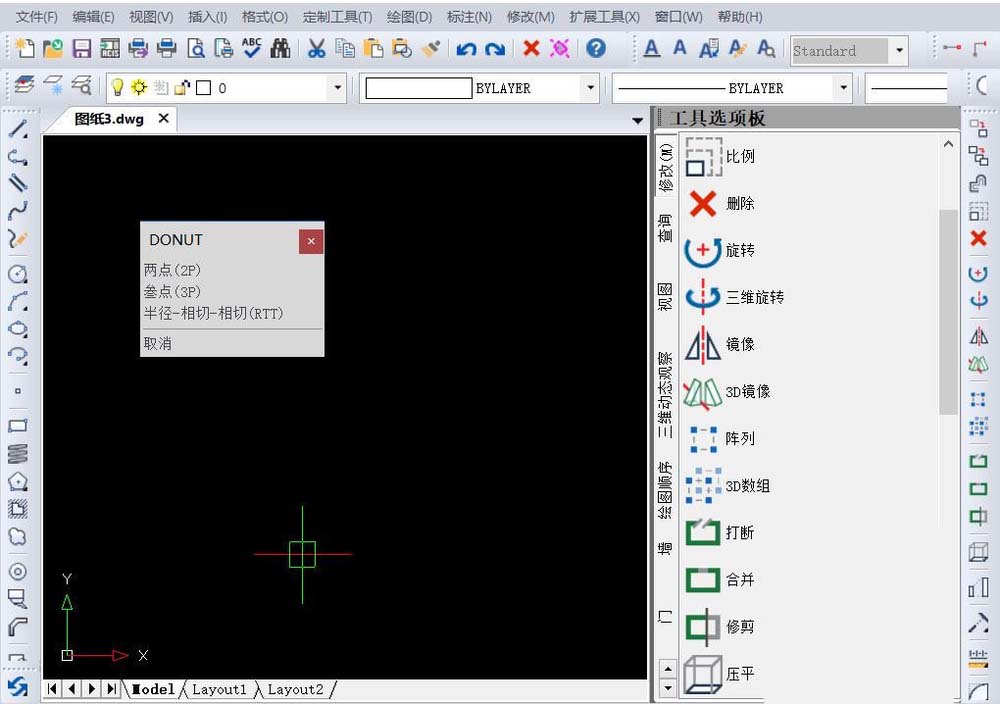Open 修改(M) menu
1000x704 pixels.
click(x=530, y=17)
